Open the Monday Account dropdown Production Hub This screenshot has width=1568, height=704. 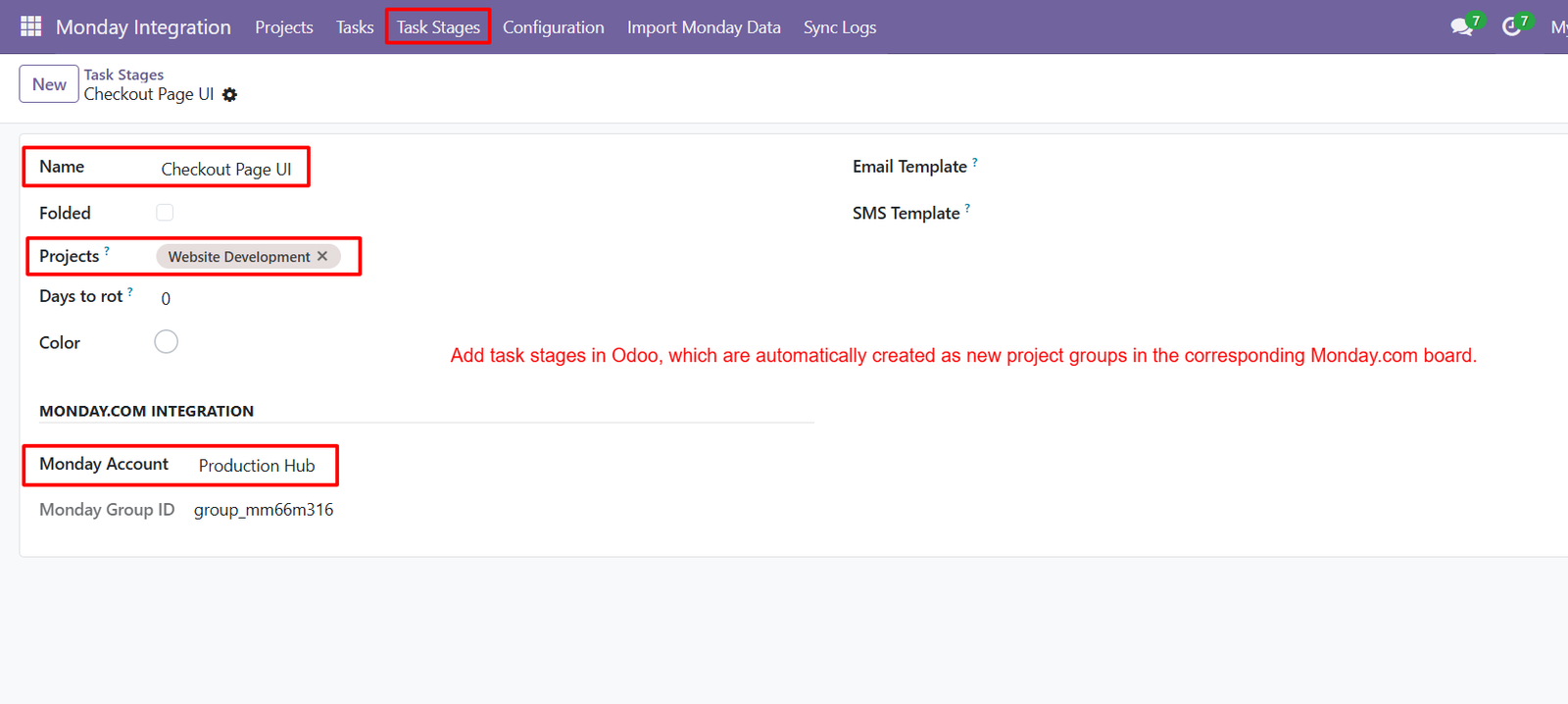pyautogui.click(x=257, y=465)
